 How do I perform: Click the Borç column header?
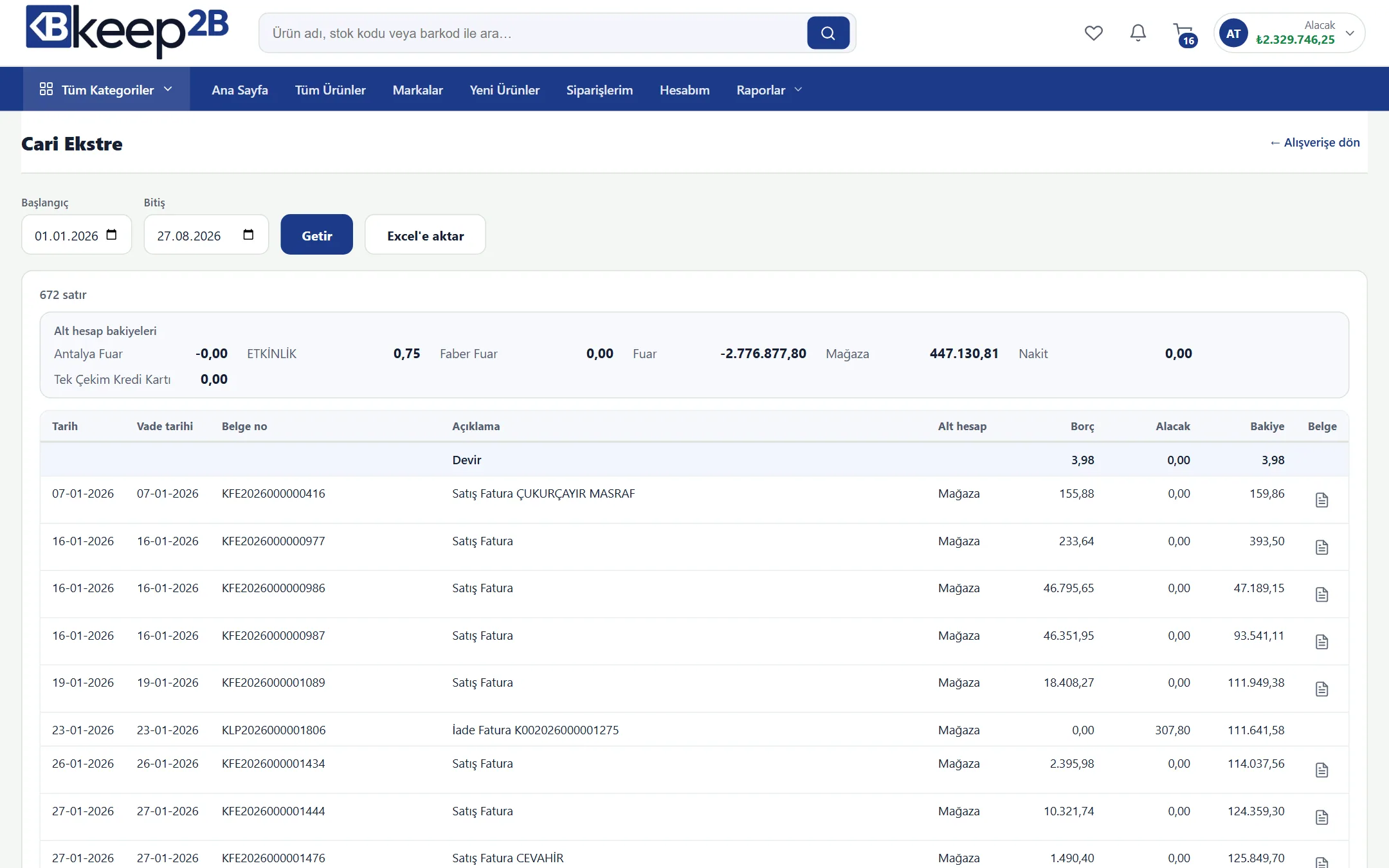(1082, 426)
